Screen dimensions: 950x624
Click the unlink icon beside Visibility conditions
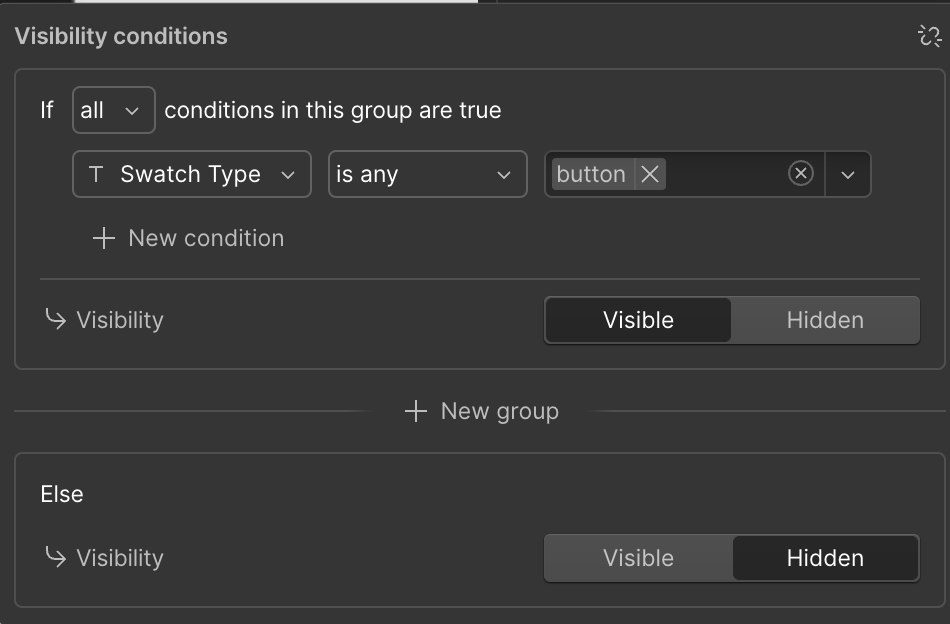(929, 37)
